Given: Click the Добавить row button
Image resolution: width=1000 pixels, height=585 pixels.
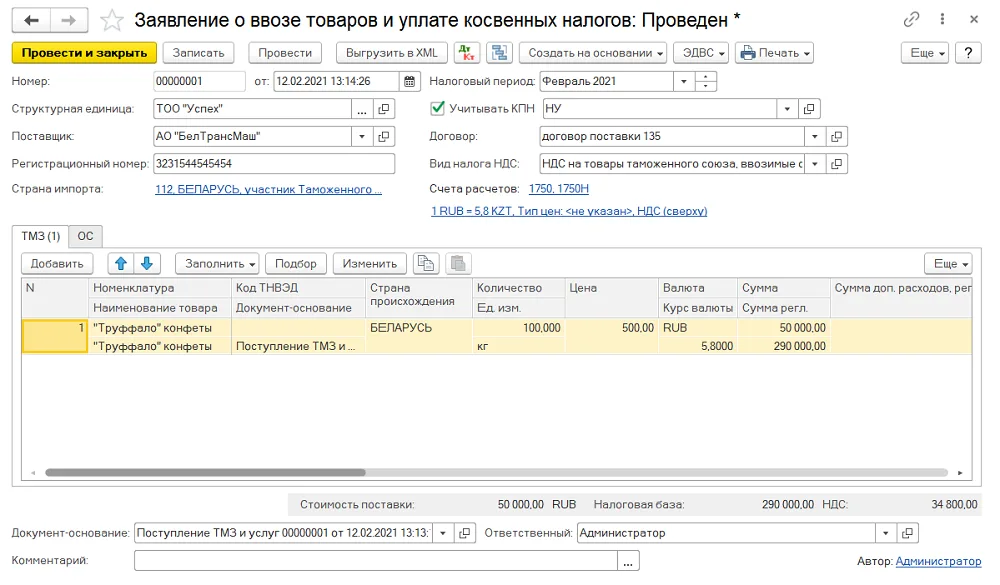Looking at the screenshot, I should coord(57,263).
